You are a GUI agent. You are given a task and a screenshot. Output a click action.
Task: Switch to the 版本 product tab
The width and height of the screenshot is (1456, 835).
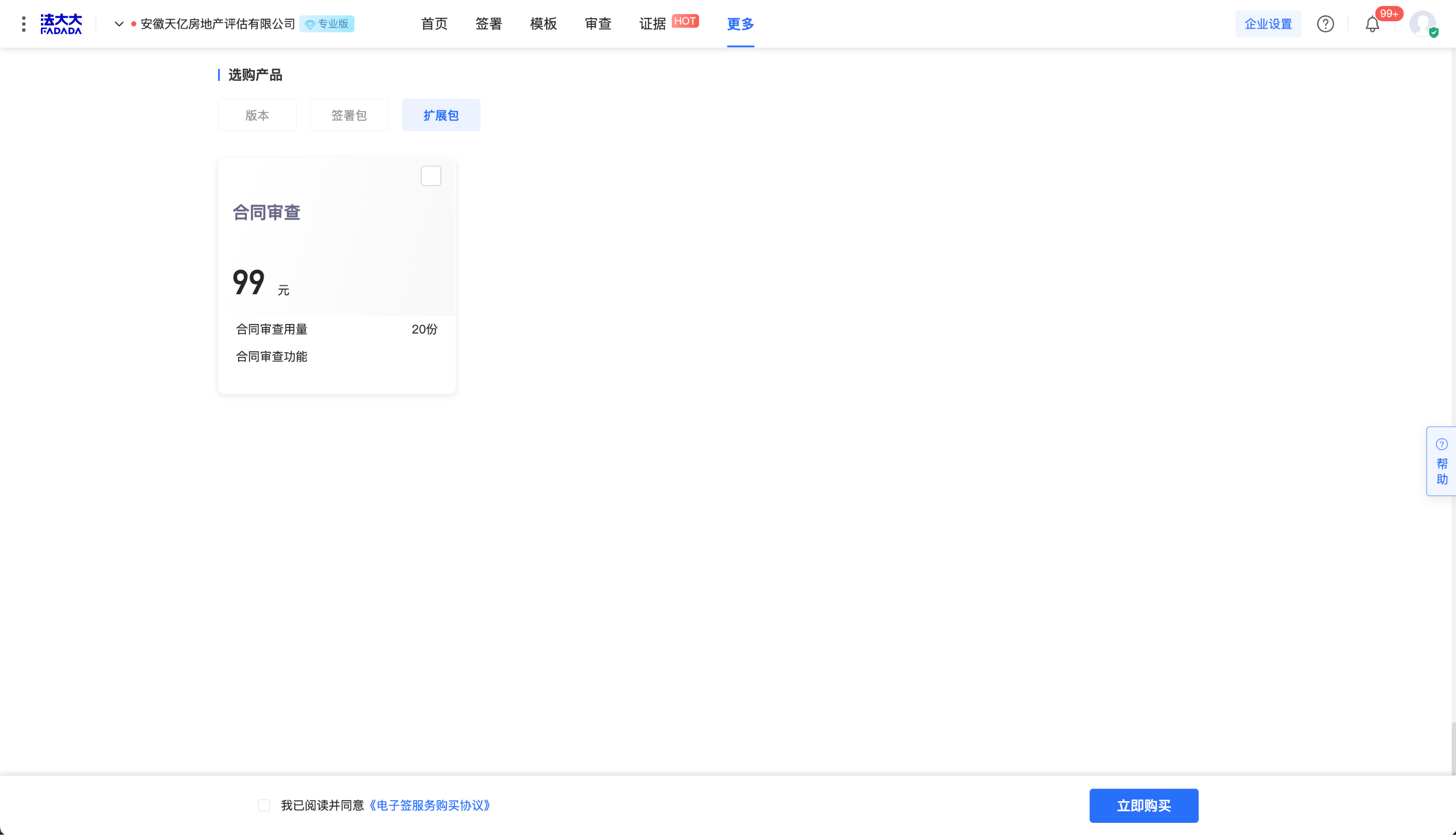257,115
